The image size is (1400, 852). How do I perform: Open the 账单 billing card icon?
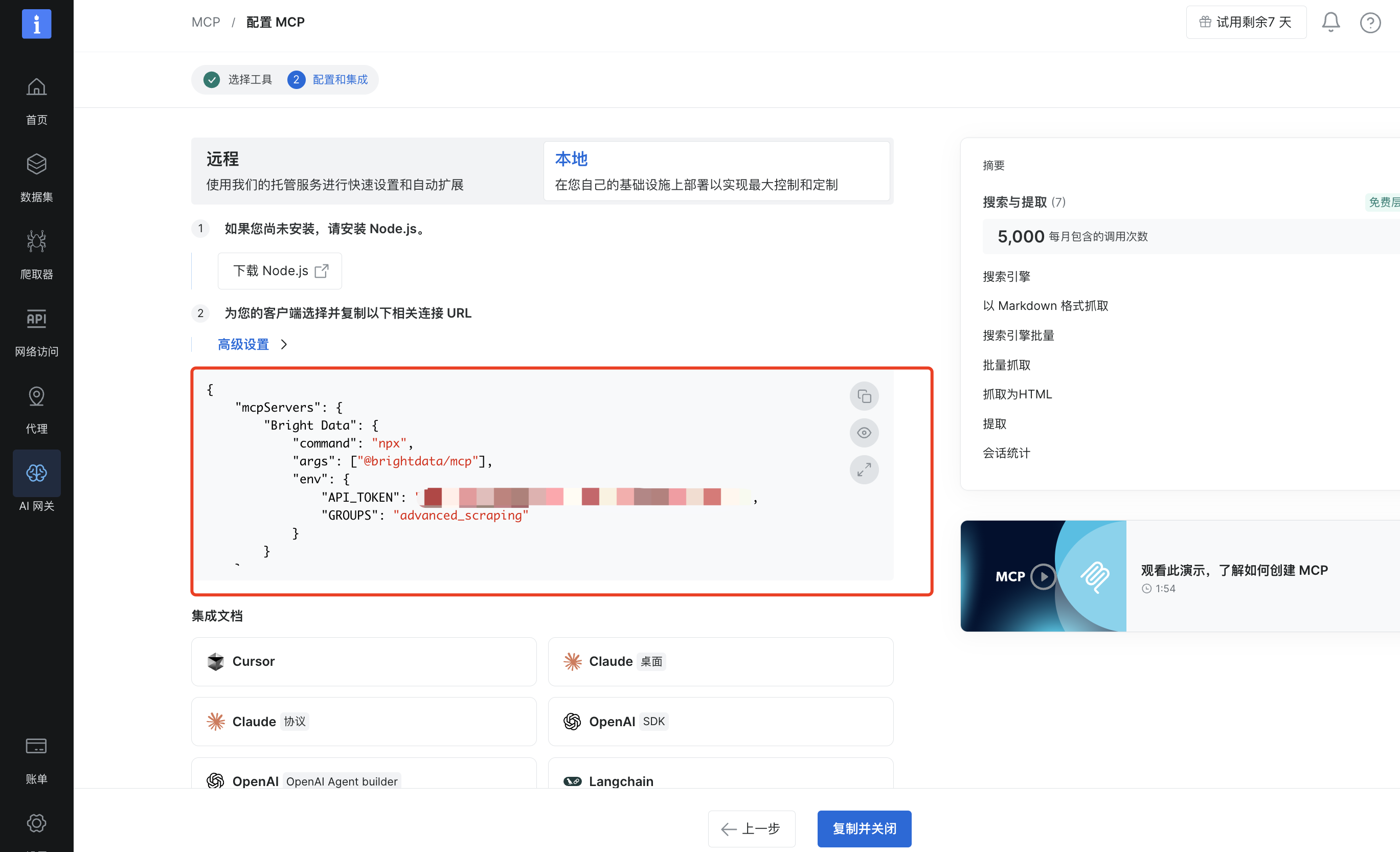(36, 746)
